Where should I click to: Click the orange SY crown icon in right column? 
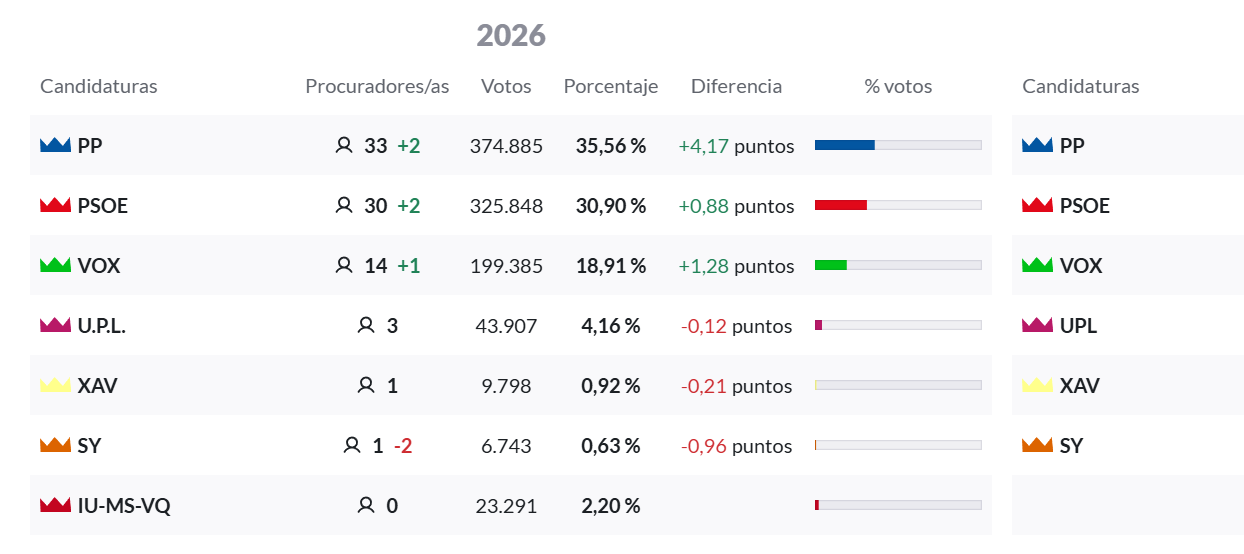pos(1038,445)
